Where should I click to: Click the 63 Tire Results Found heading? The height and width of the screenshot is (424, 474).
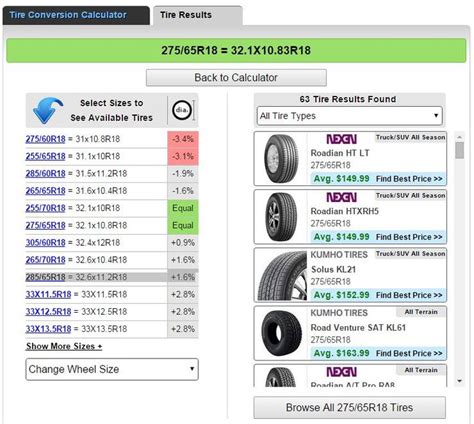[348, 99]
